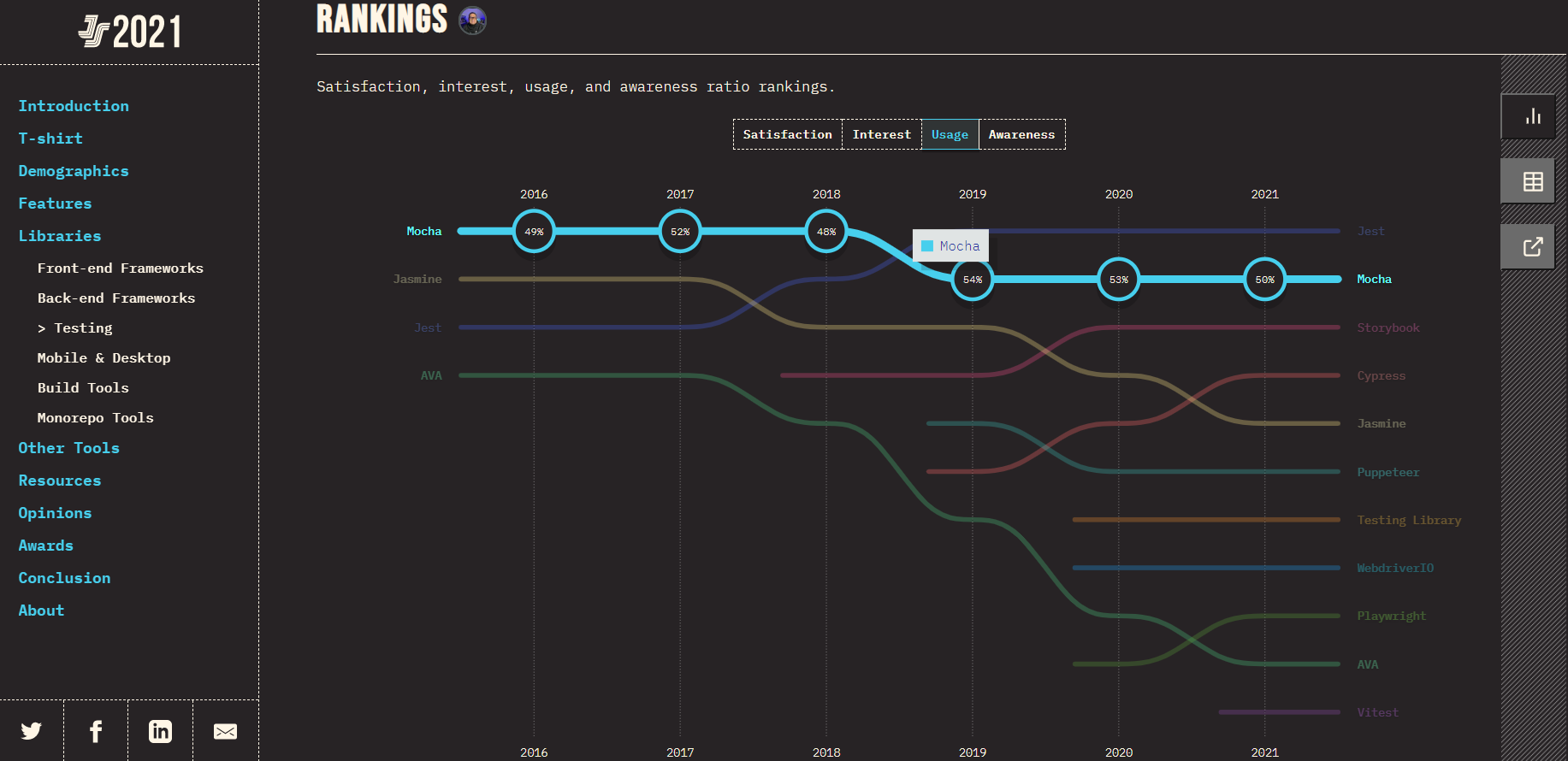Click the blue swatch in Mocha tooltip

927,246
